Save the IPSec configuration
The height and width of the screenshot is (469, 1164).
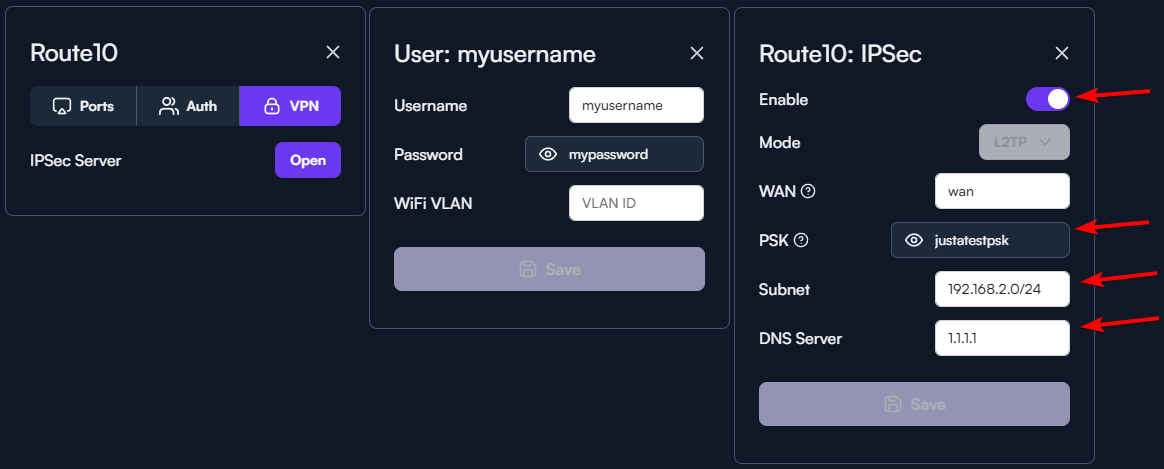click(914, 404)
